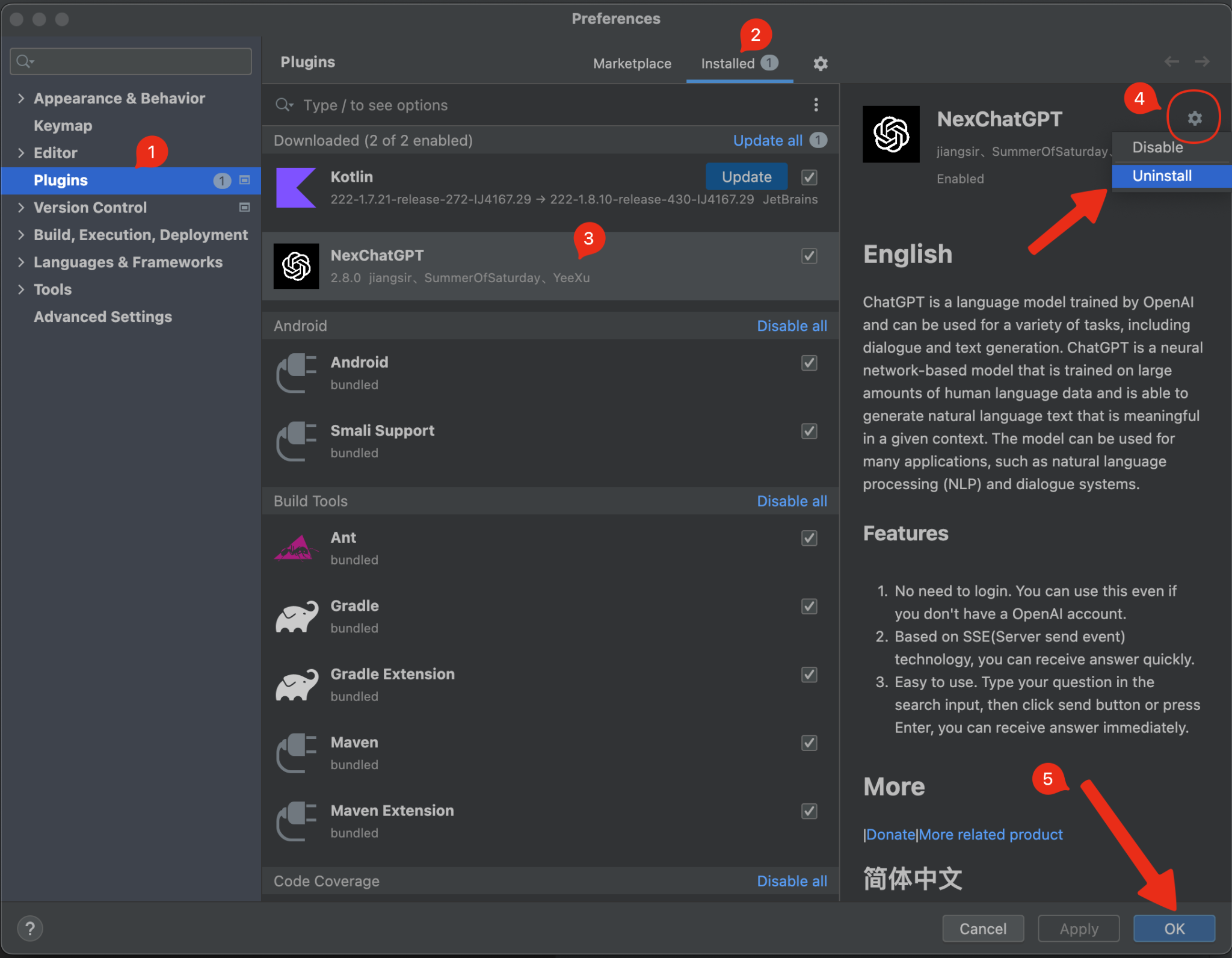Screen dimensions: 1232x958
Task: Select Keymap in the settings tree
Action: point(63,126)
